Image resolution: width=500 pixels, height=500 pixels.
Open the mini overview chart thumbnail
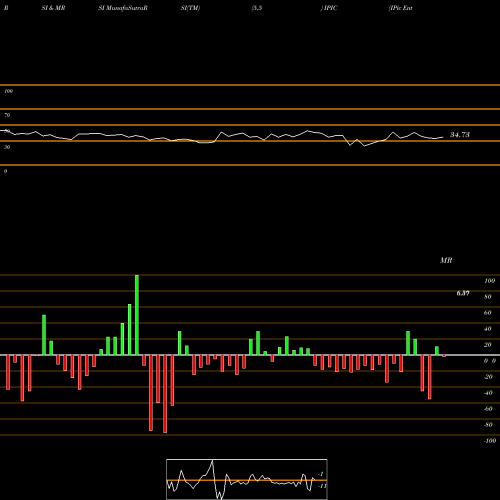click(247, 479)
